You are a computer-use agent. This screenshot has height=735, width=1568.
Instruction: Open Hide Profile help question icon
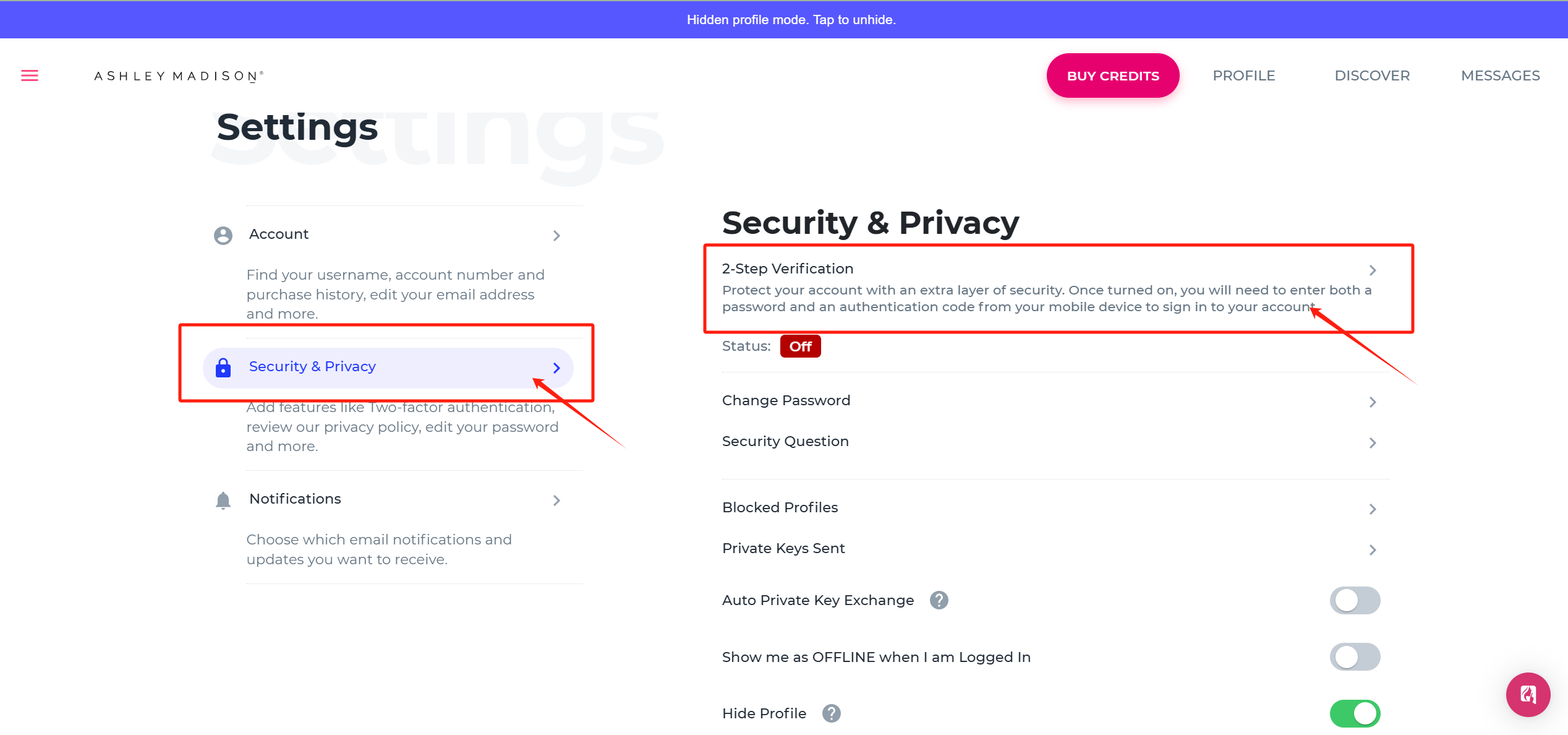coord(832,713)
